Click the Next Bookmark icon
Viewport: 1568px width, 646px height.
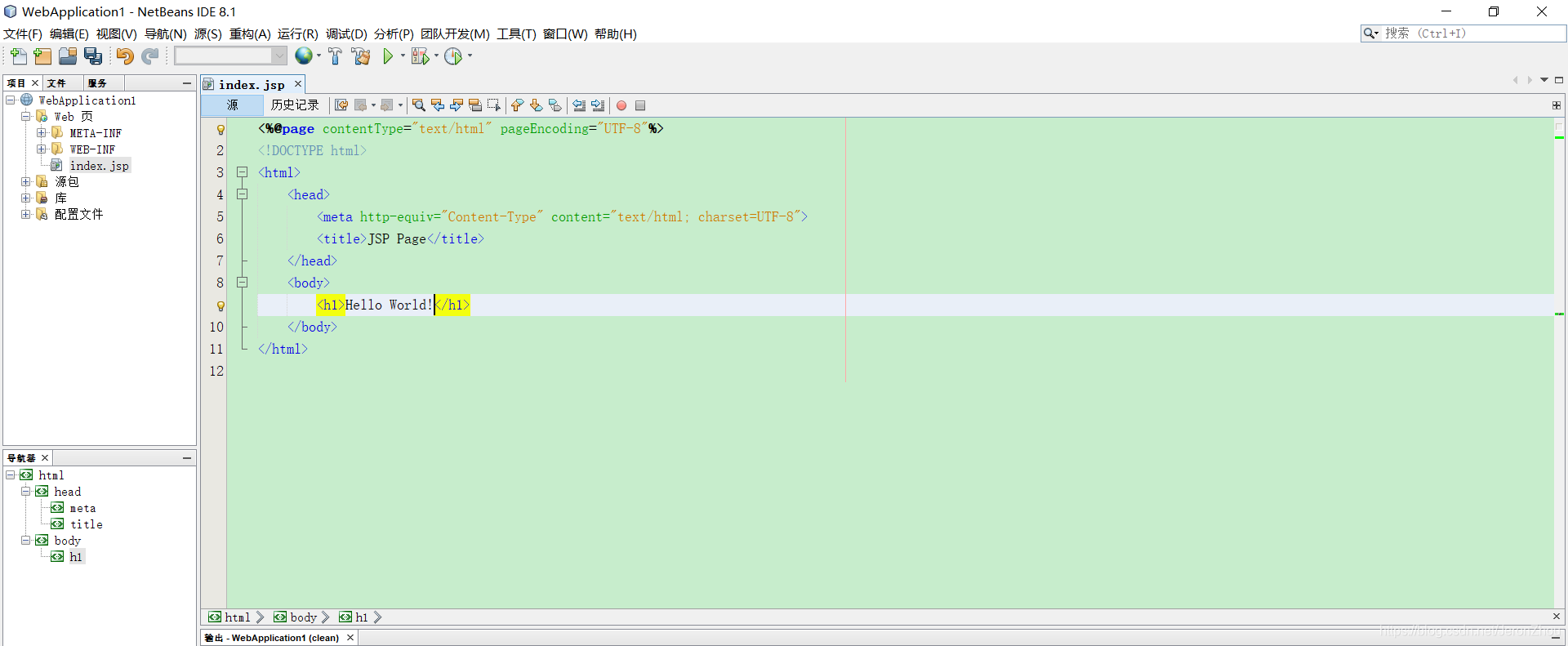[x=536, y=105]
